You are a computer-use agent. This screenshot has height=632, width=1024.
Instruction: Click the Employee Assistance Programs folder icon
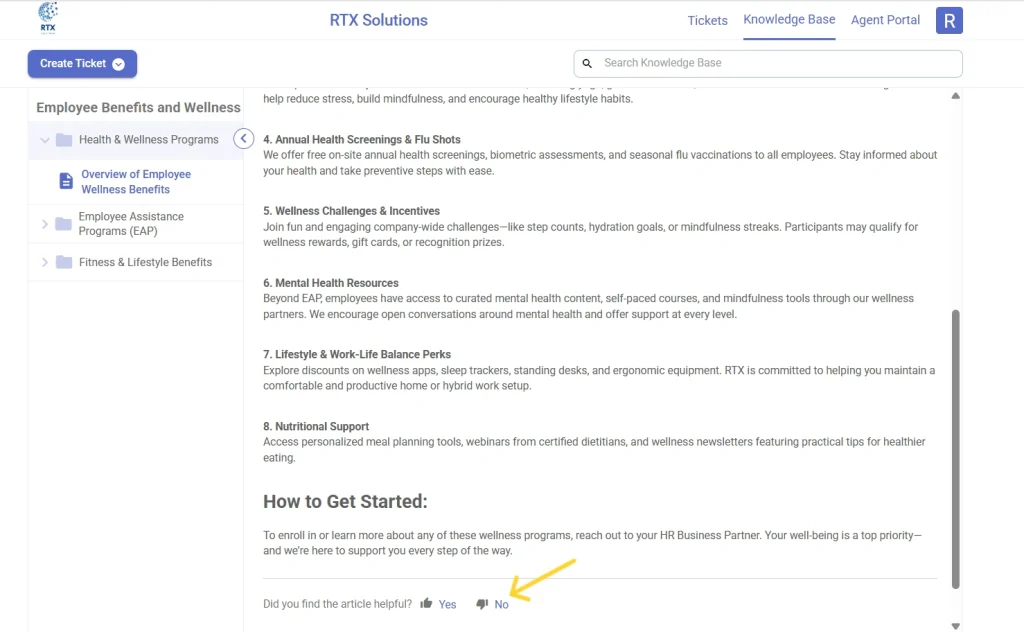click(x=63, y=224)
